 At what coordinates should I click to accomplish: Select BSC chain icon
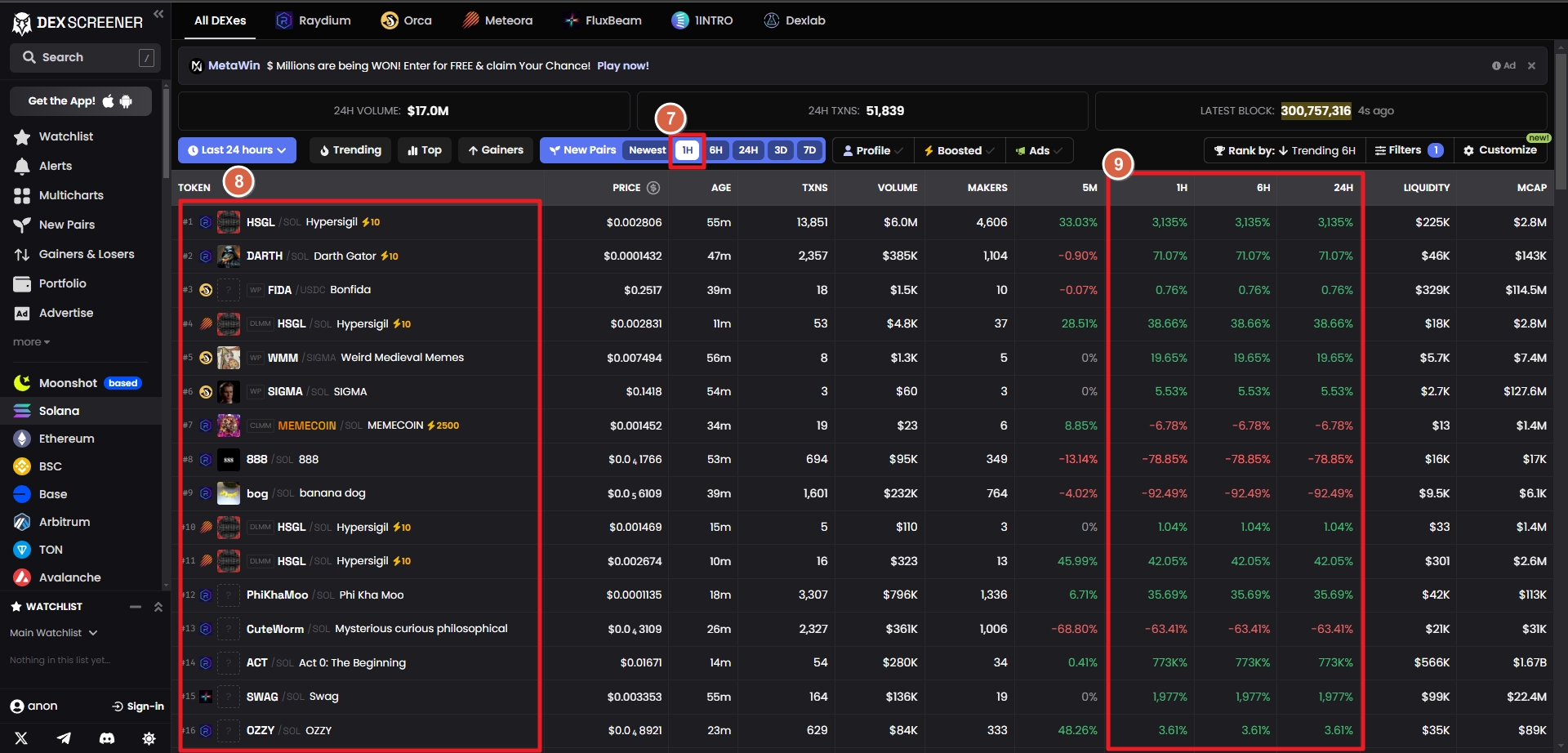point(22,466)
